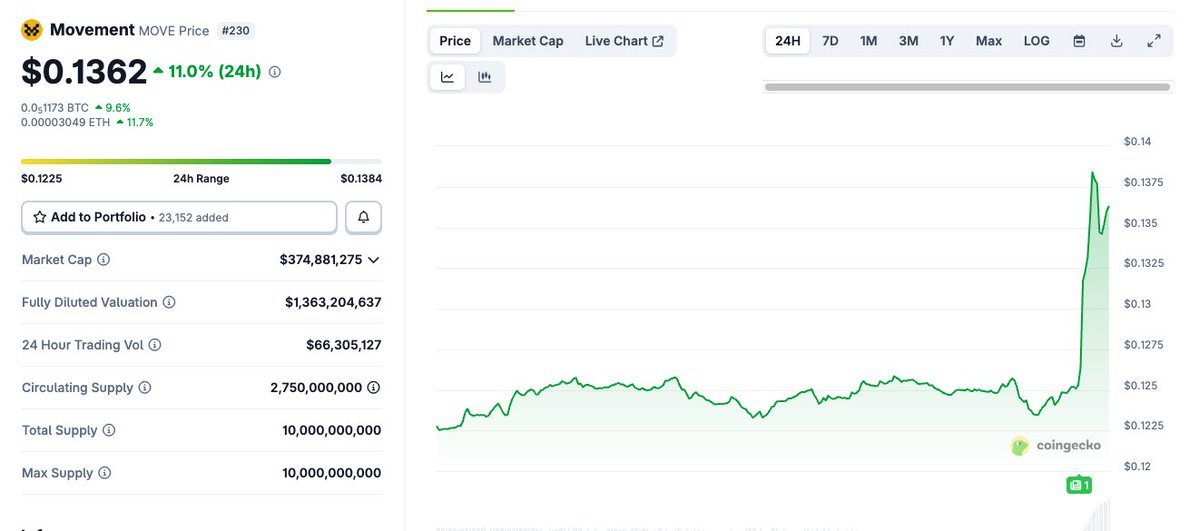Screen dimensions: 1199x531
Task: Switch to the Price tab
Action: (x=455, y=41)
